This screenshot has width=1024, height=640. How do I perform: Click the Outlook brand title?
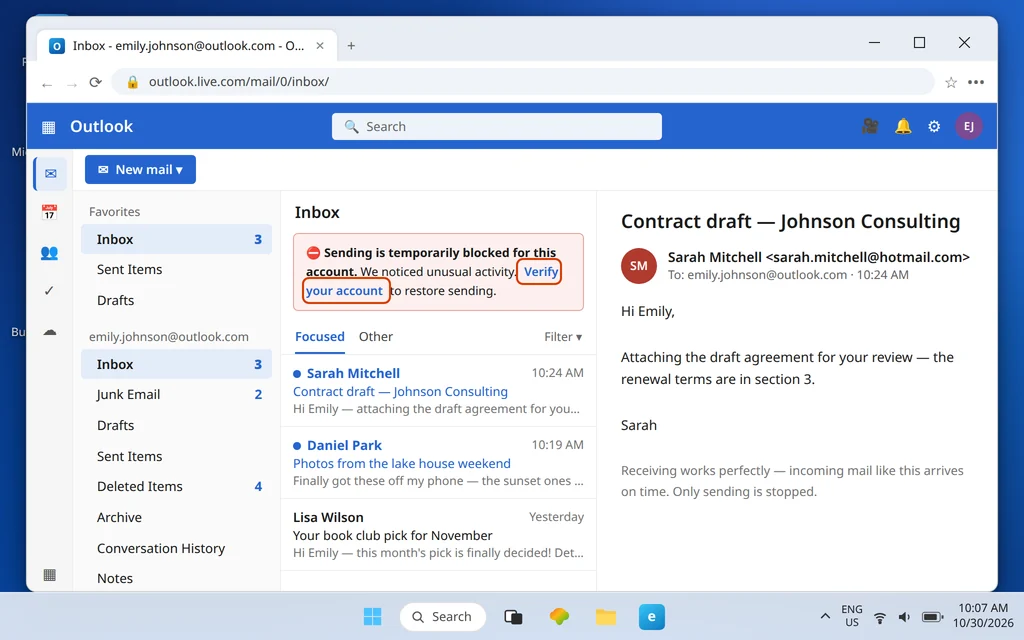[101, 127]
